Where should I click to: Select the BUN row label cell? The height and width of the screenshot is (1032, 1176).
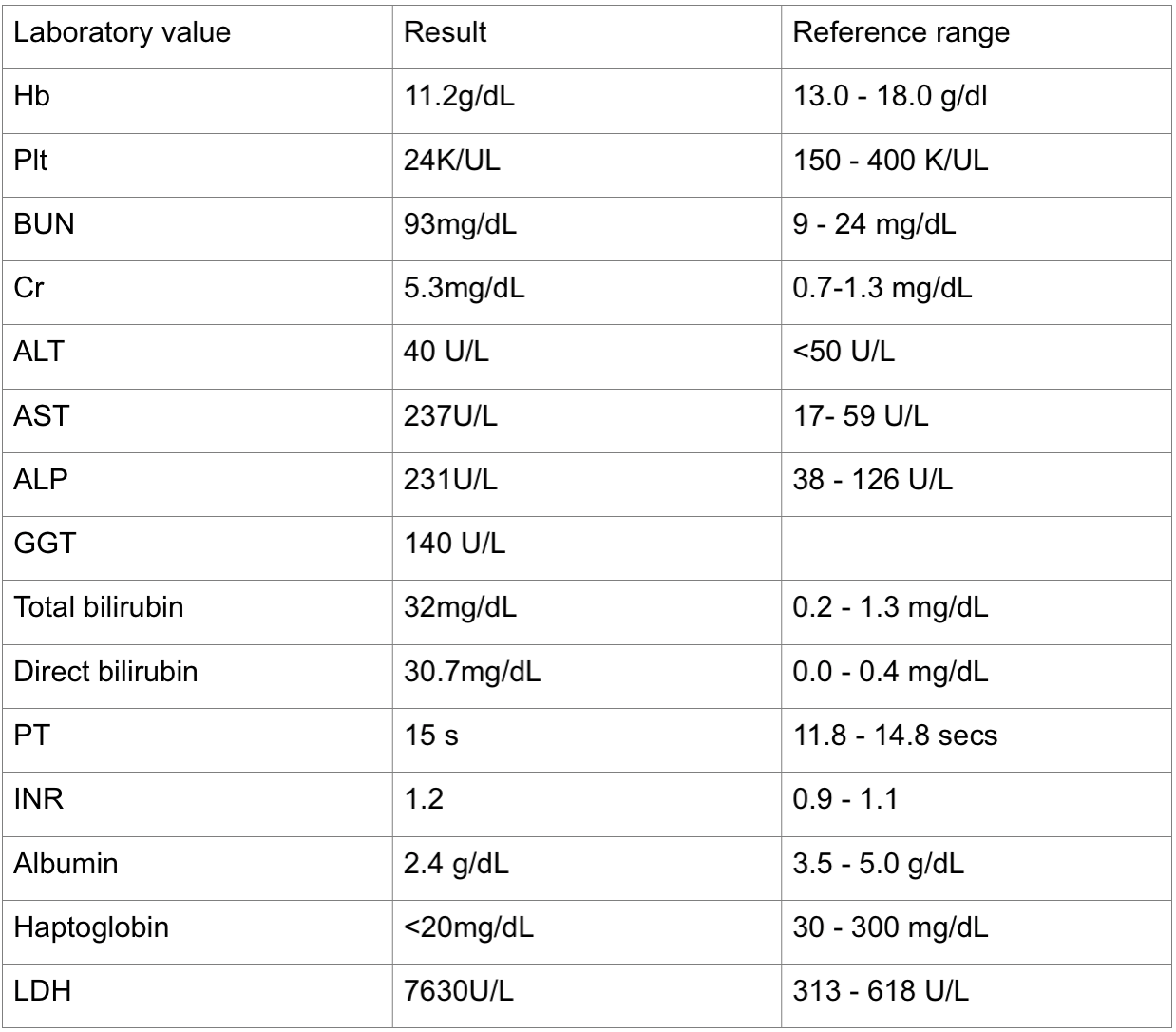pyautogui.click(x=44, y=225)
